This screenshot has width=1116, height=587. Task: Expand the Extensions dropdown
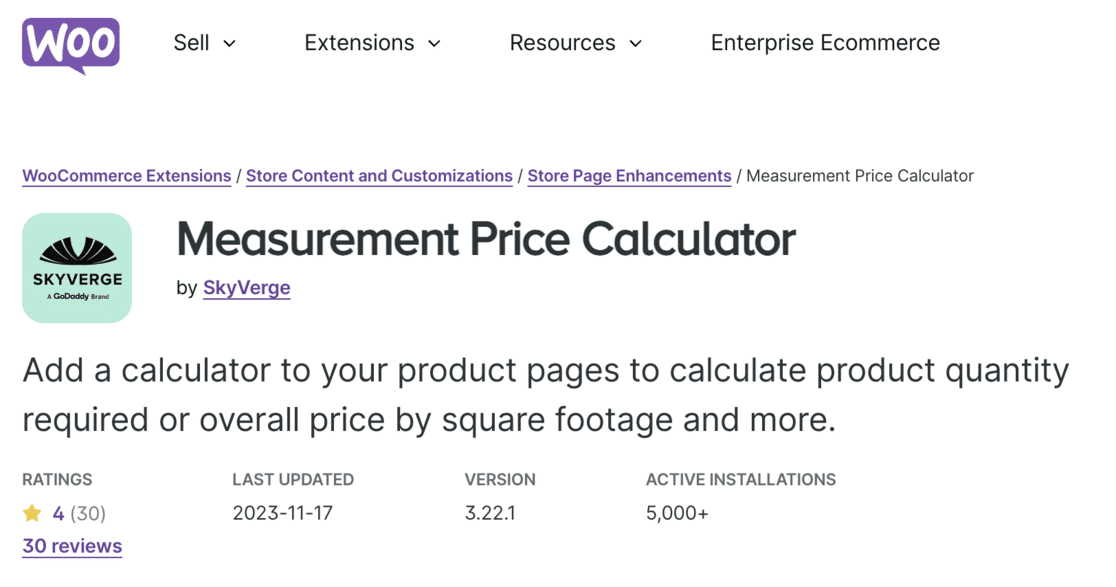tap(359, 43)
